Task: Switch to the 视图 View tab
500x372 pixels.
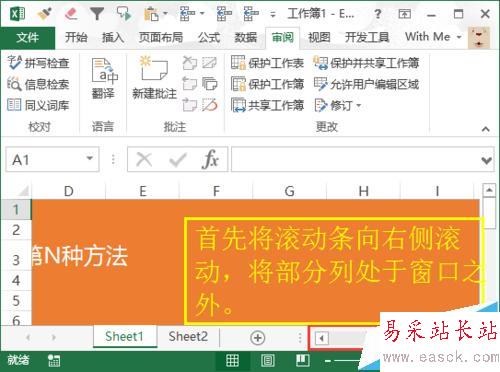Action: [x=319, y=37]
